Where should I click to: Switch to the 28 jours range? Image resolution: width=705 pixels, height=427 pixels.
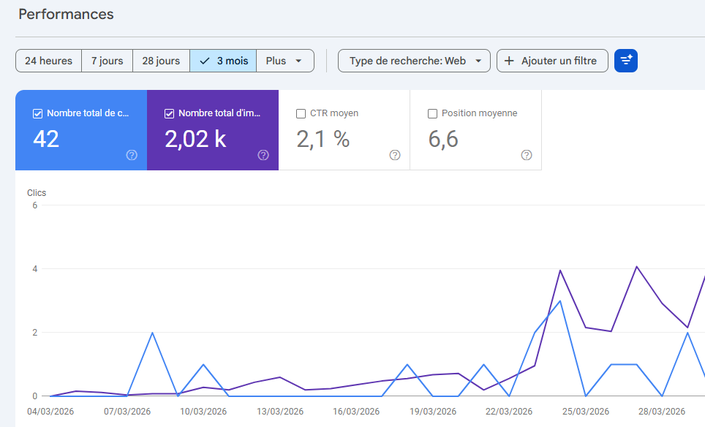click(160, 61)
